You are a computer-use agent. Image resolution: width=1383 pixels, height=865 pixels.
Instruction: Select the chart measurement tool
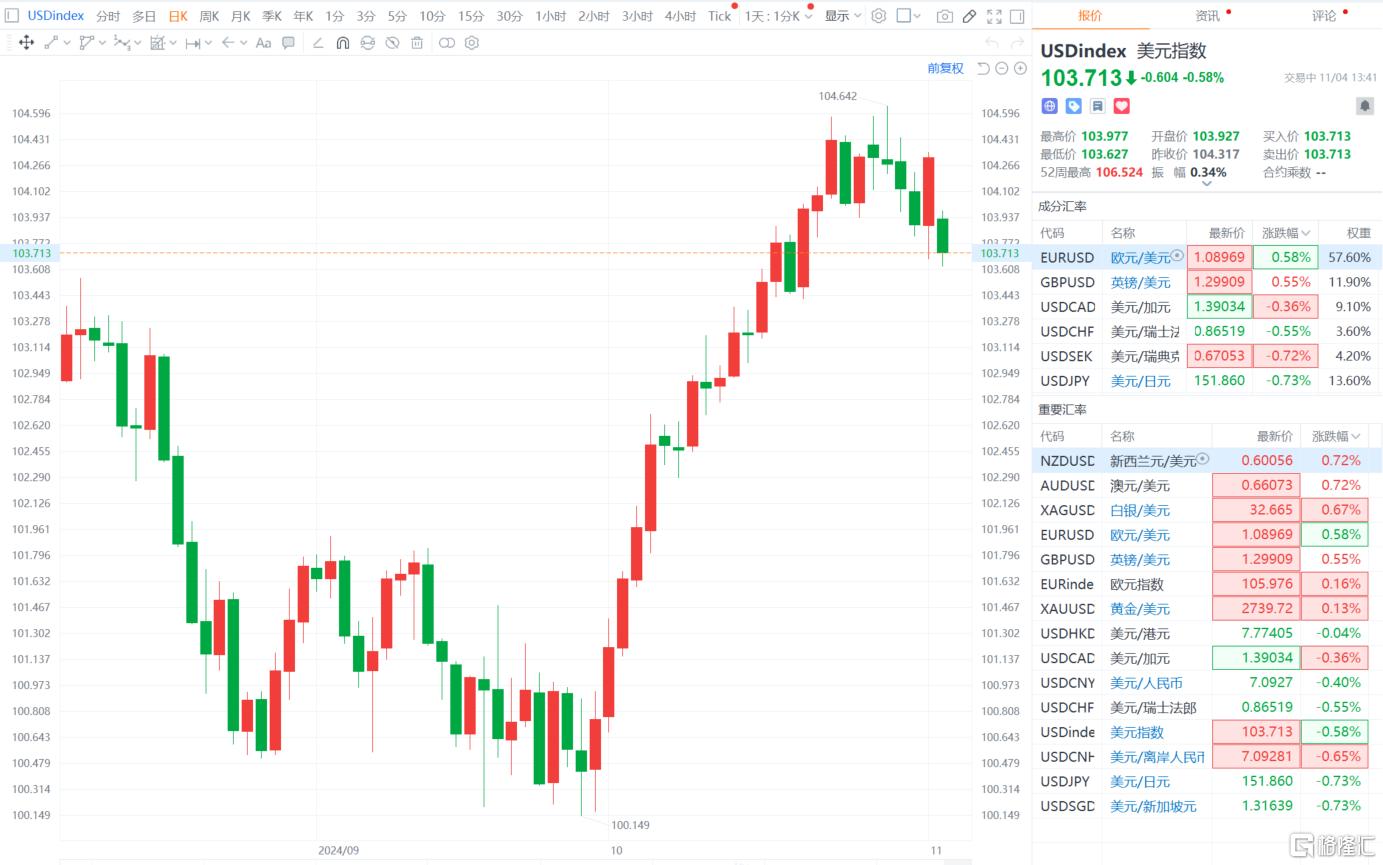157,43
